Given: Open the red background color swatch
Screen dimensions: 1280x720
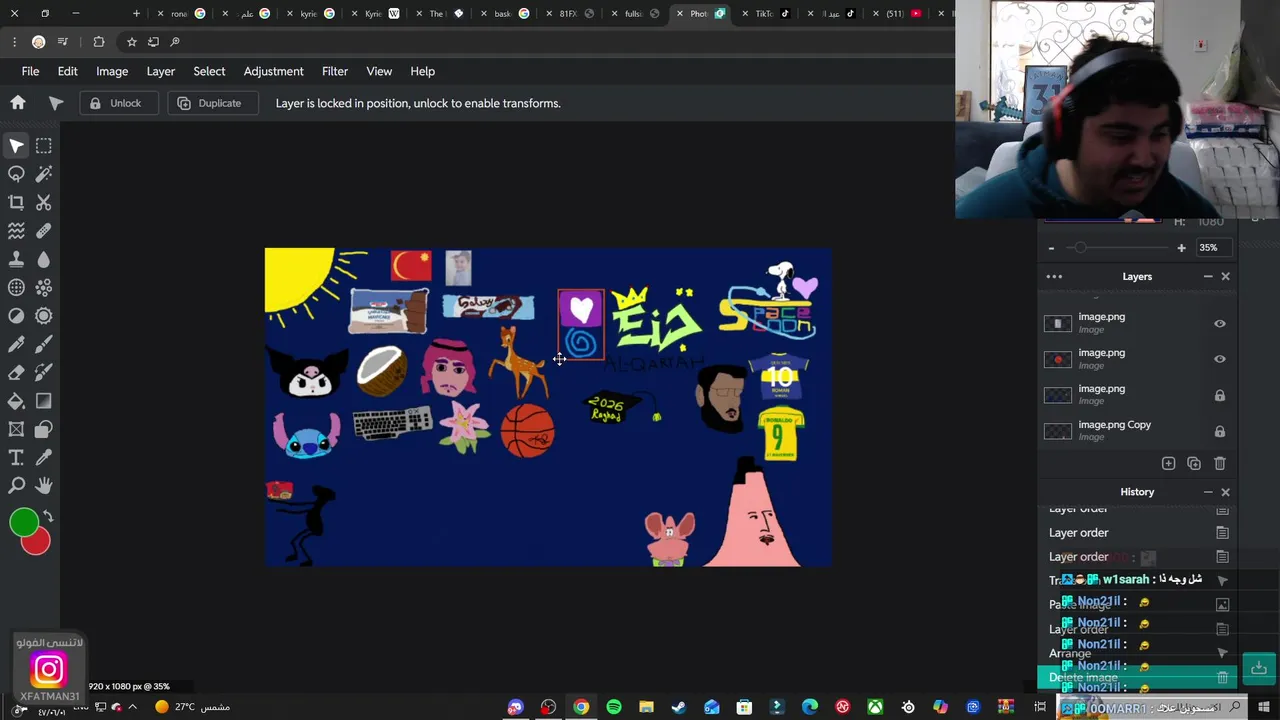Looking at the screenshot, I should pyautogui.click(x=38, y=542).
